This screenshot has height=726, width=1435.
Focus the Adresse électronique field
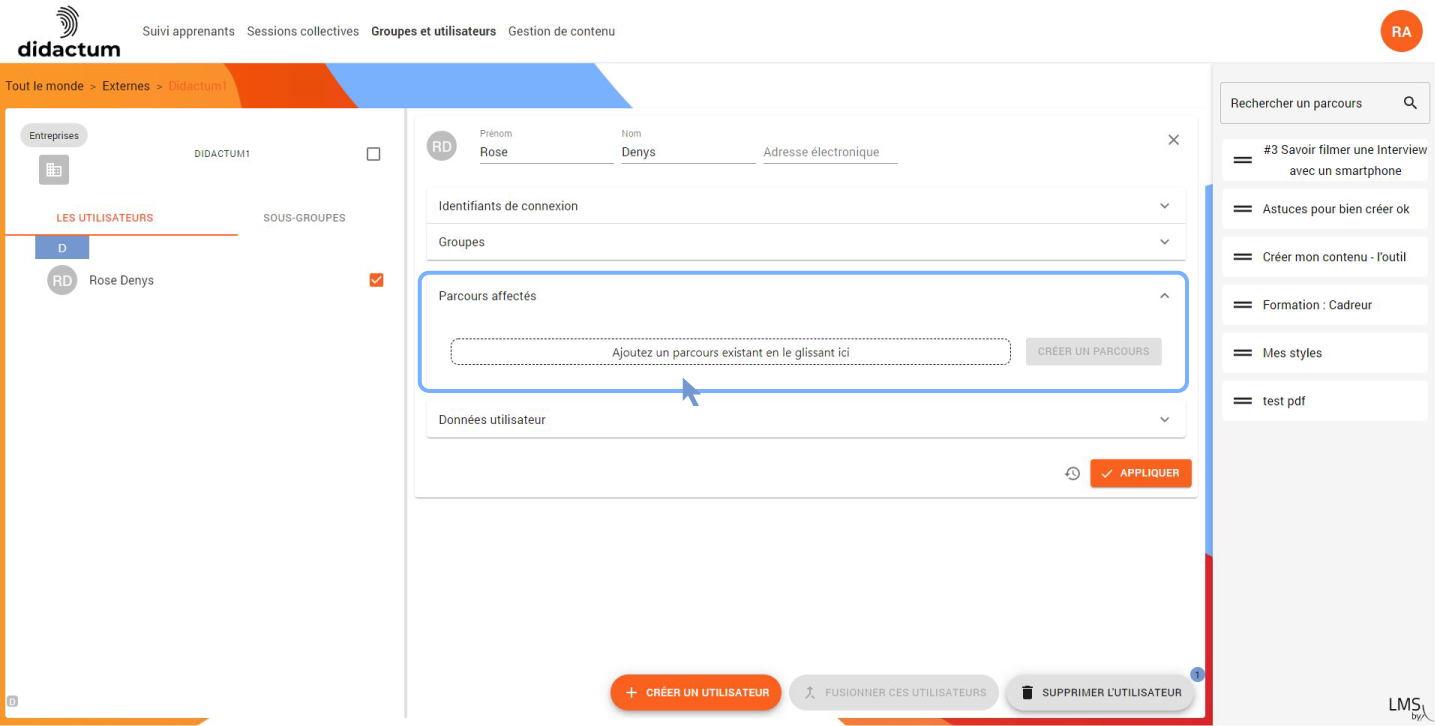point(830,152)
